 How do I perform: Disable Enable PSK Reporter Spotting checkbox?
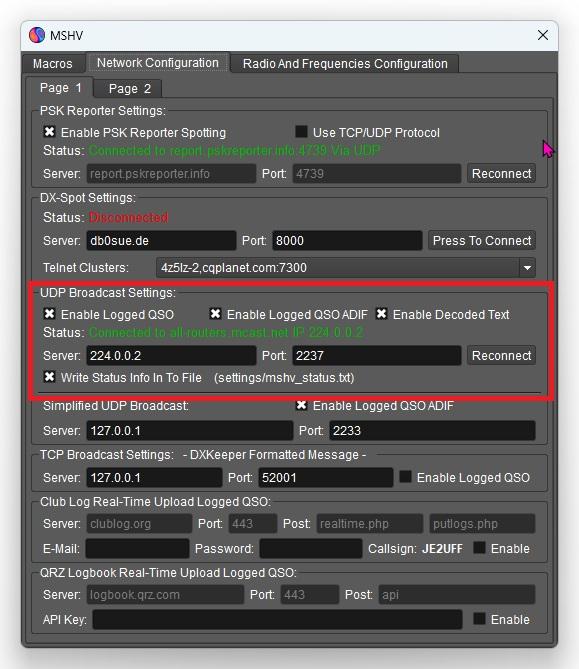click(49, 132)
